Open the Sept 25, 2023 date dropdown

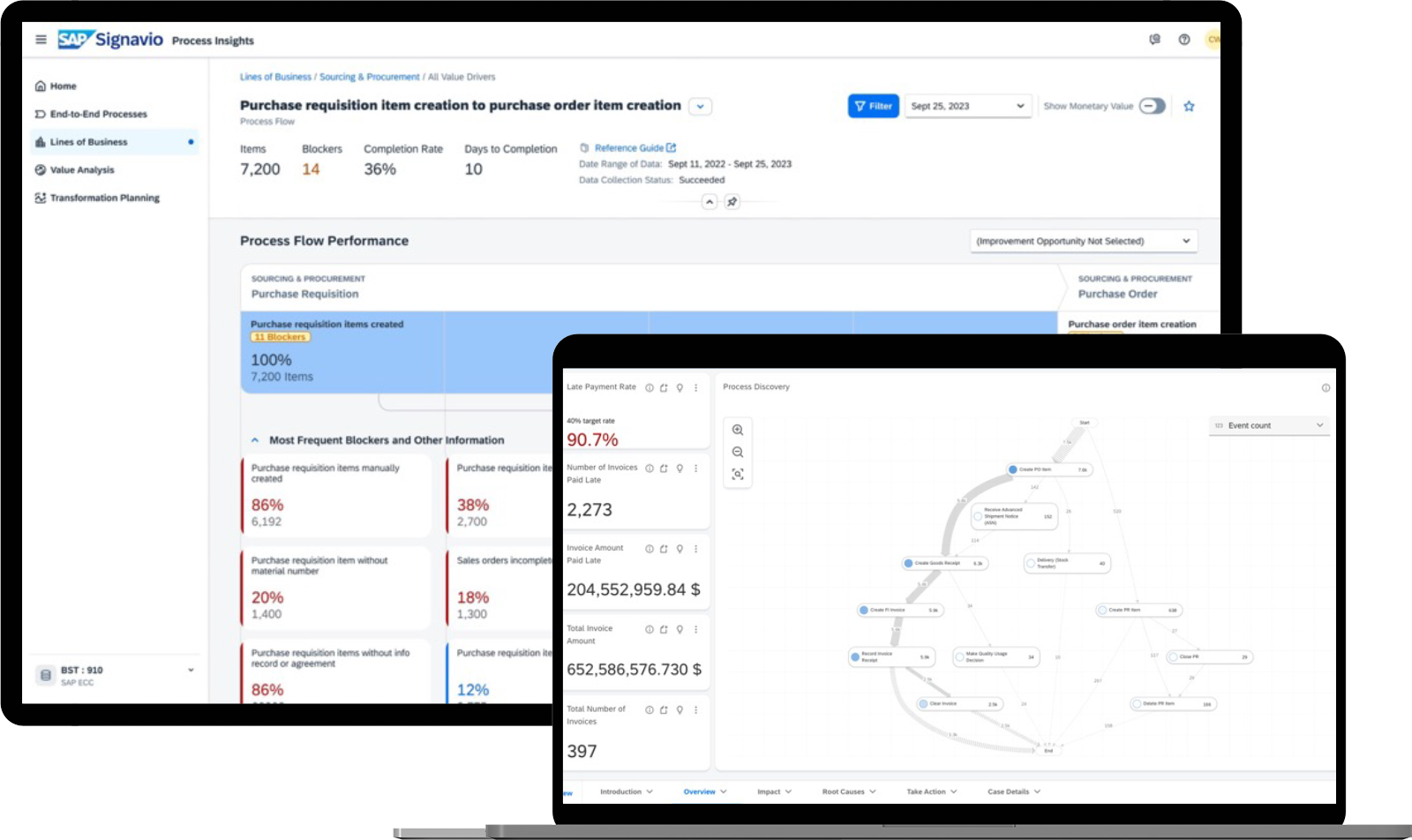tap(968, 105)
